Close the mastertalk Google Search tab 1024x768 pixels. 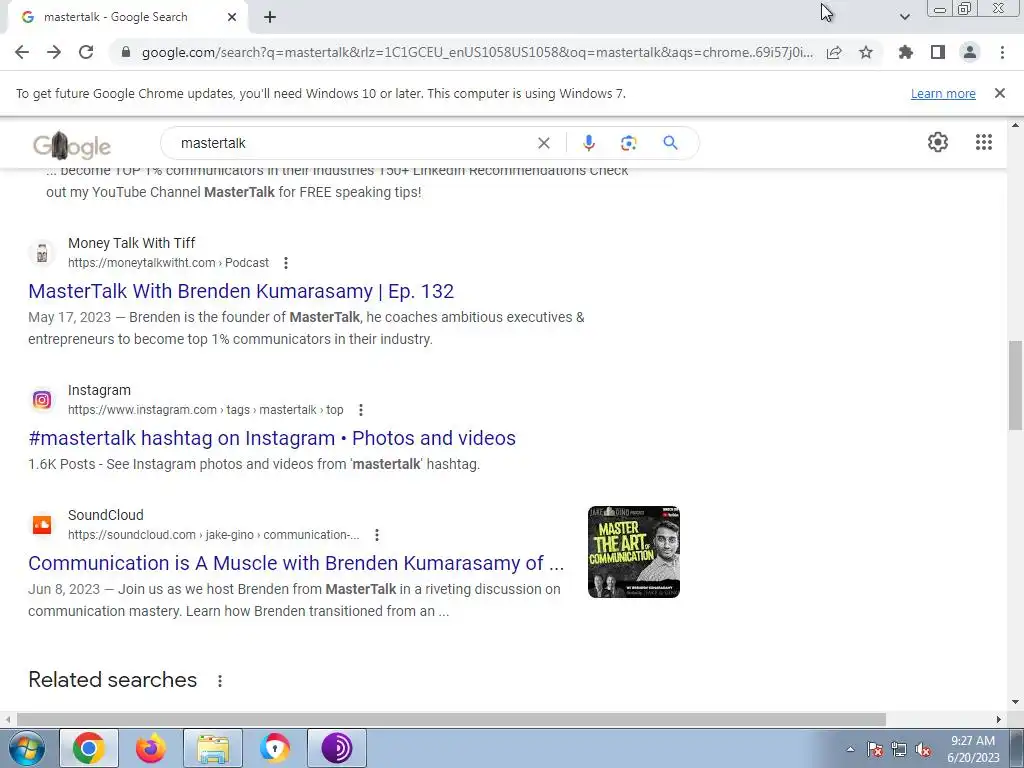coord(232,17)
